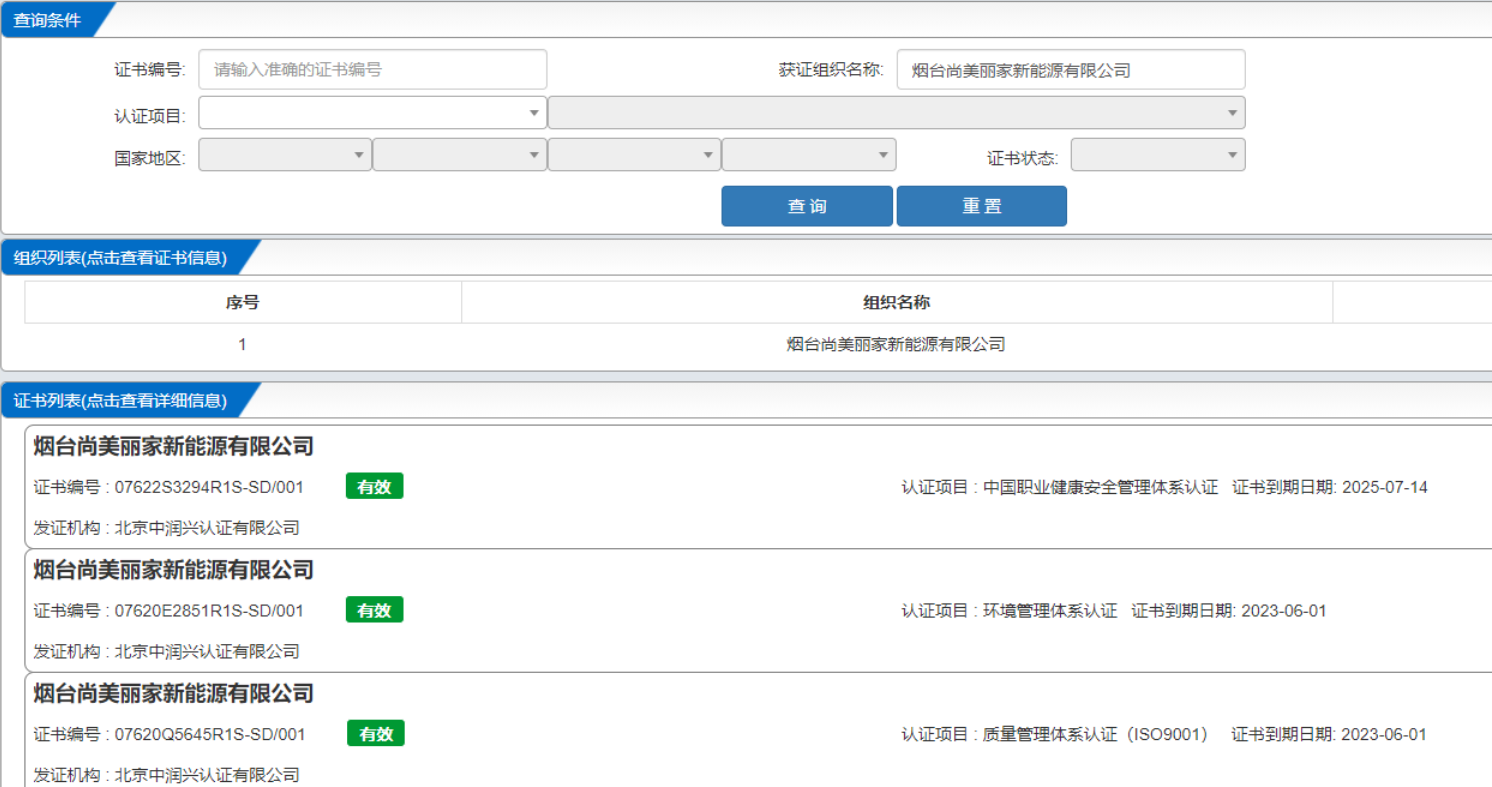The width and height of the screenshot is (1492, 787).
Task: Click the 查询 button
Action: (x=807, y=206)
